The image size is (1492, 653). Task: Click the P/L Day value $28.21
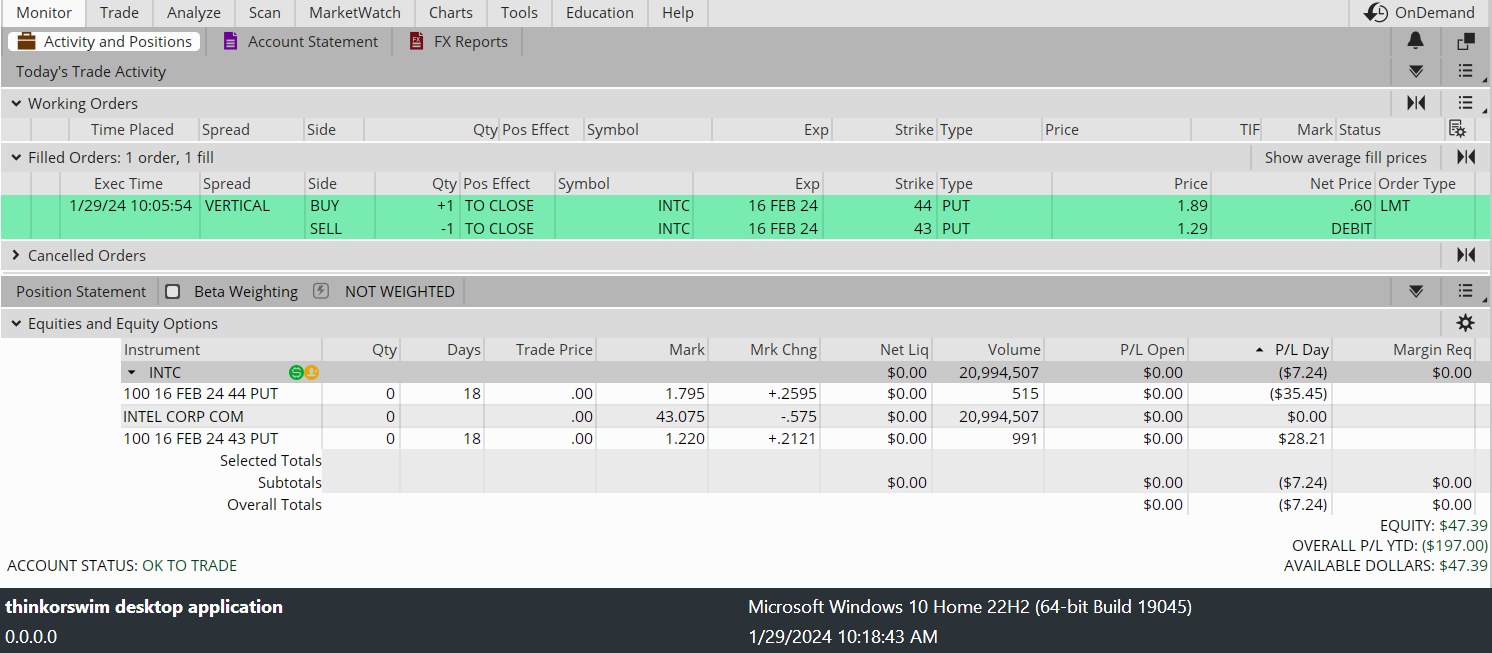click(1303, 438)
